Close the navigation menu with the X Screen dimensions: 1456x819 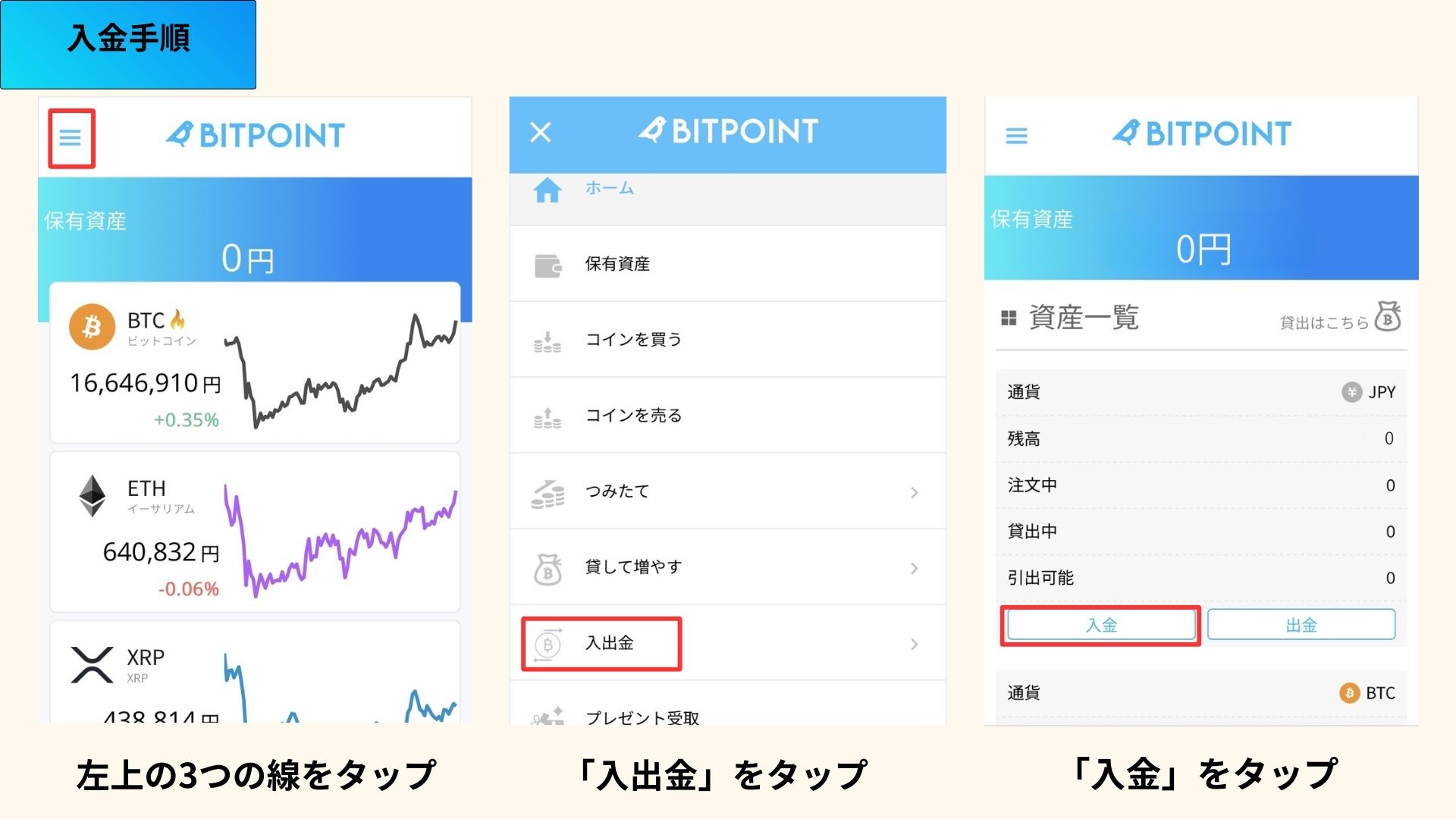coord(540,133)
